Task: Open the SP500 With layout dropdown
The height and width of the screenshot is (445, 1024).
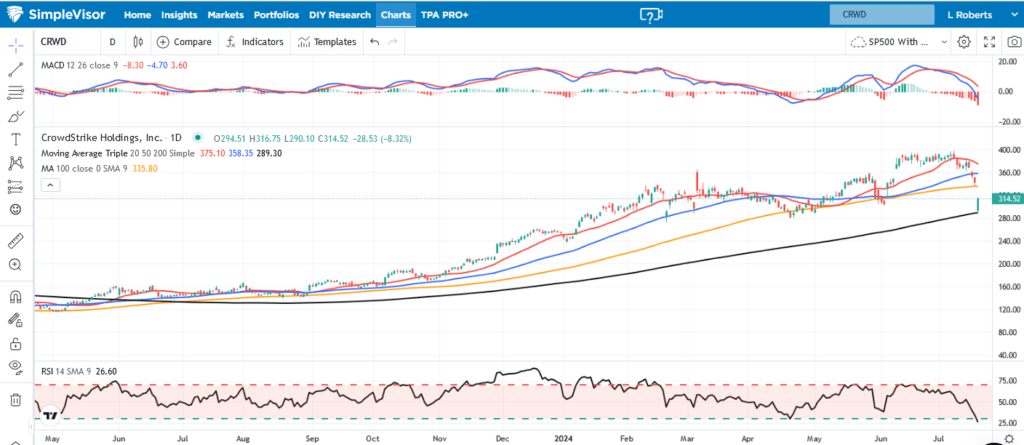Action: point(898,42)
